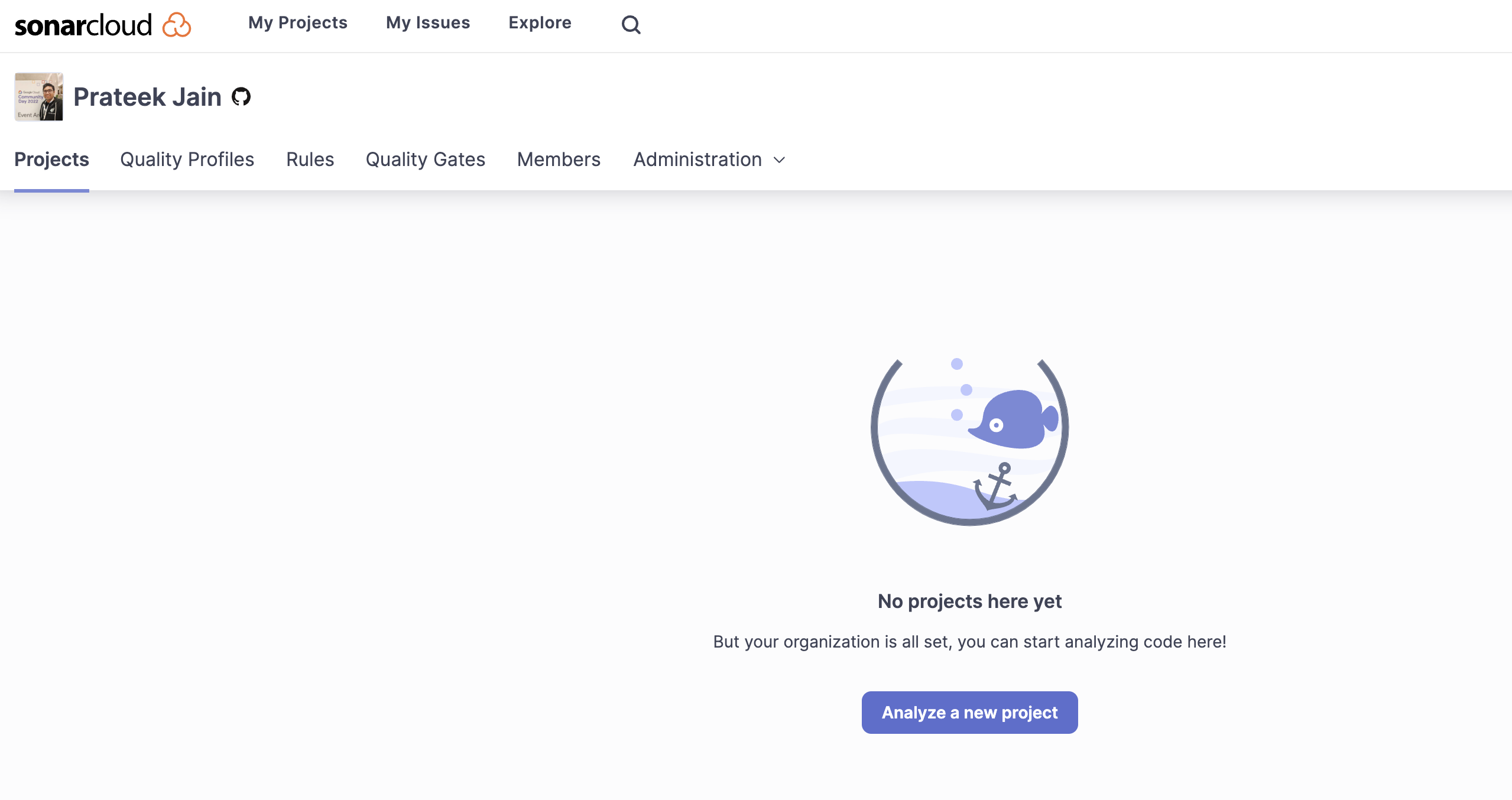Expand the Administration chevron arrow
Viewport: 1512px width, 800px height.
[x=780, y=160]
